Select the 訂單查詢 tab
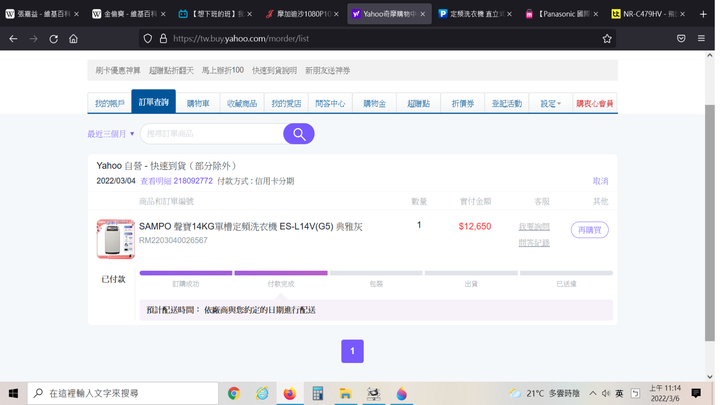The image size is (720, 405). coord(153,101)
